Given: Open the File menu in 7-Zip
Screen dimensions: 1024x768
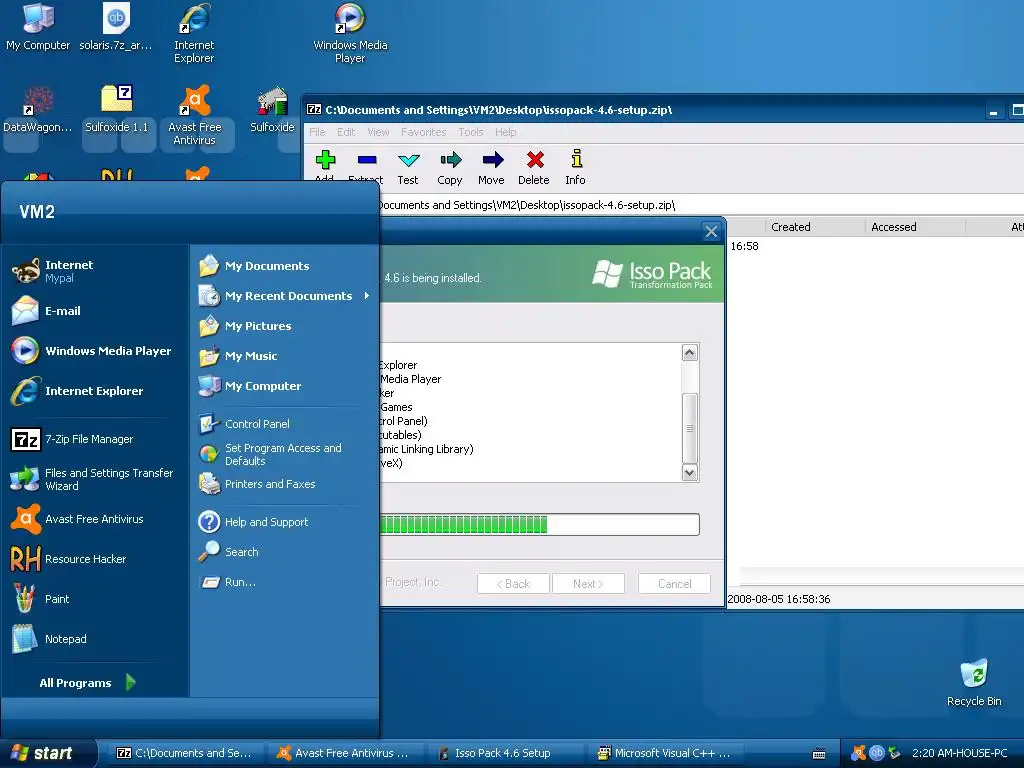Looking at the screenshot, I should coord(317,132).
